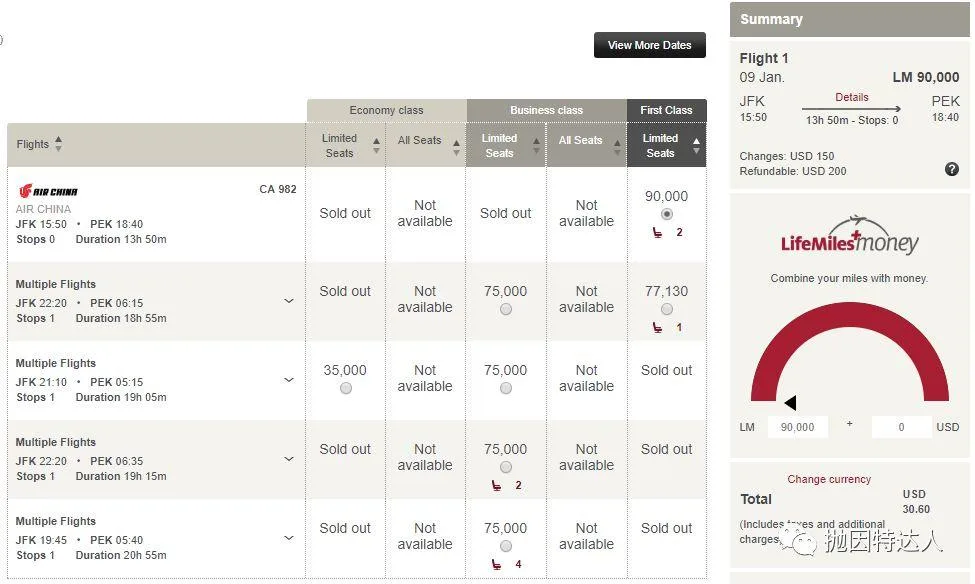This screenshot has width=975, height=584.
Task: Sort Economy Limited Seats column
Action: (x=376, y=146)
